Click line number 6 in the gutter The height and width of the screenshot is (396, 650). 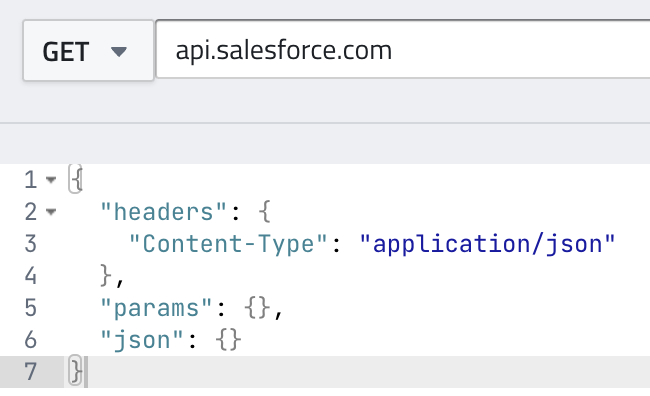click(31, 340)
